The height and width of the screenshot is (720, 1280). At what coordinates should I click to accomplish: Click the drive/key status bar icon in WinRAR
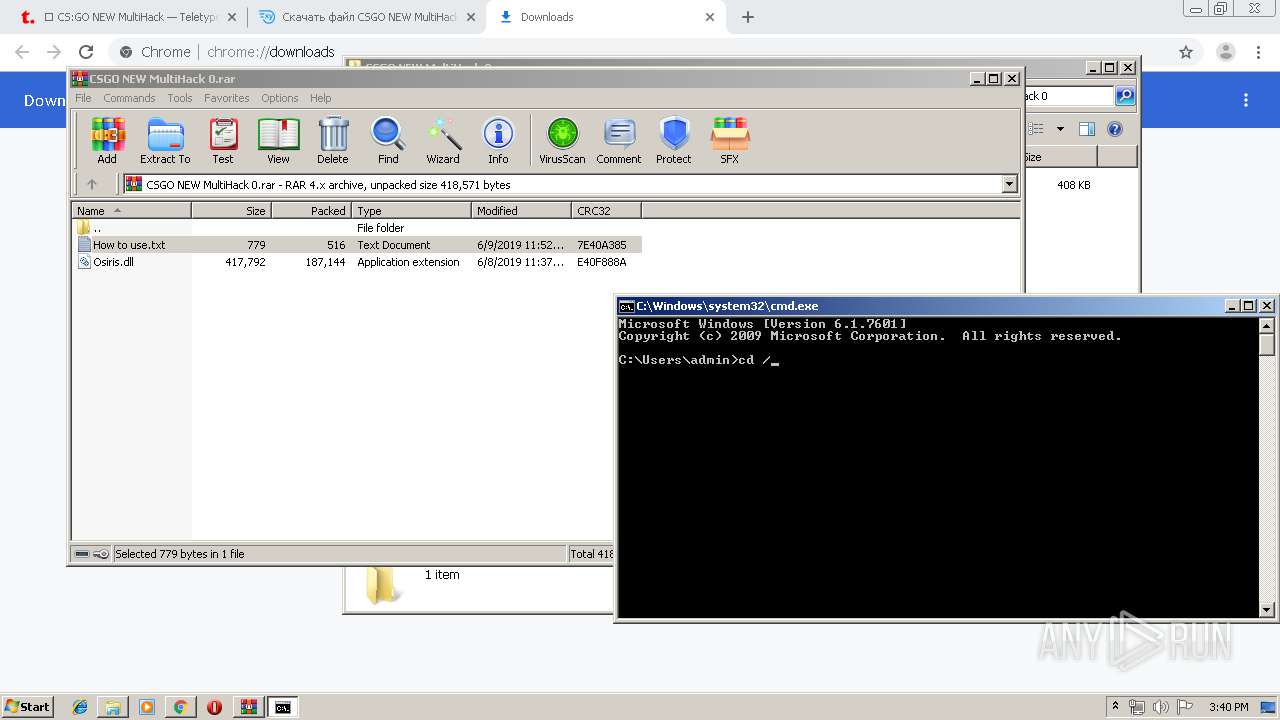pyautogui.click(x=92, y=554)
